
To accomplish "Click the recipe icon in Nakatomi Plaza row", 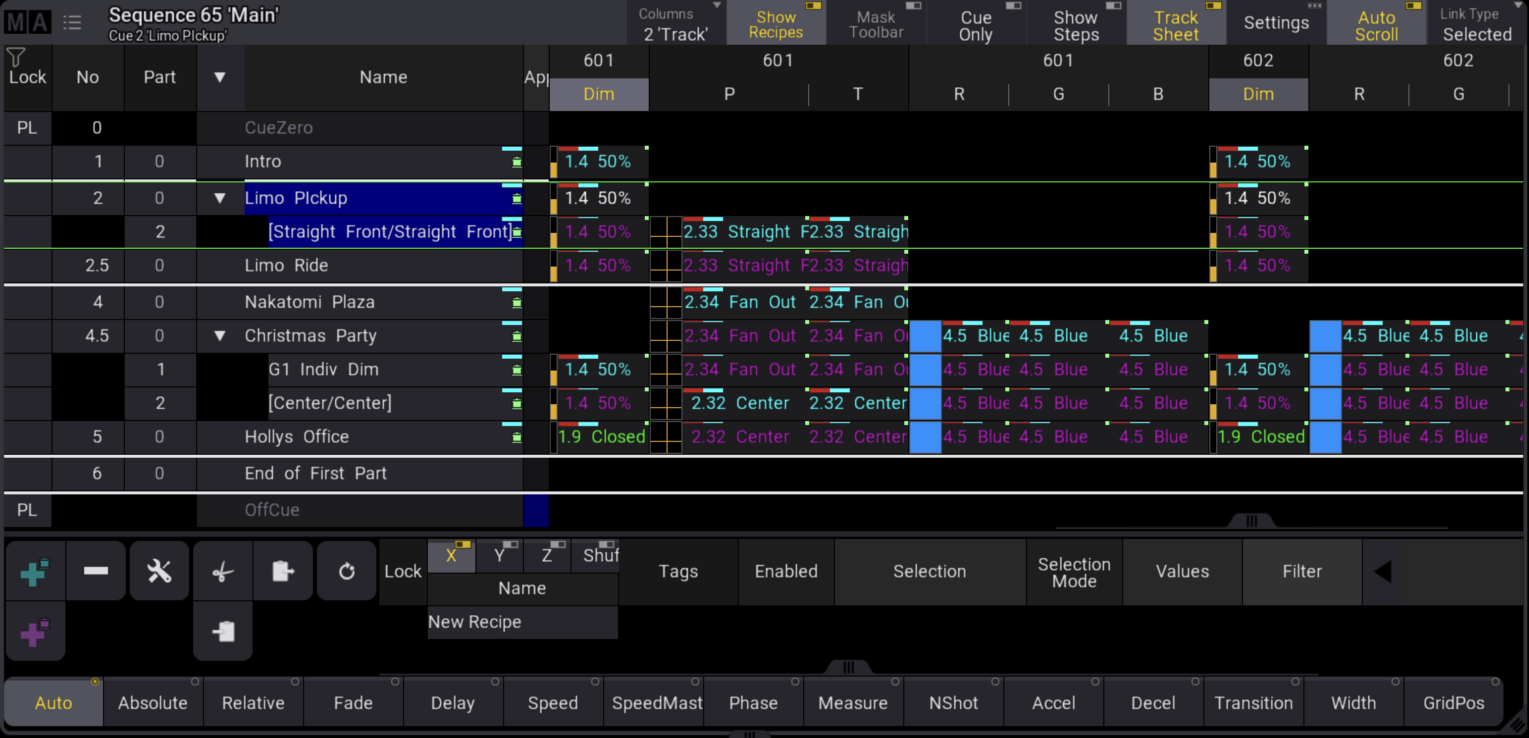I will click(x=516, y=302).
